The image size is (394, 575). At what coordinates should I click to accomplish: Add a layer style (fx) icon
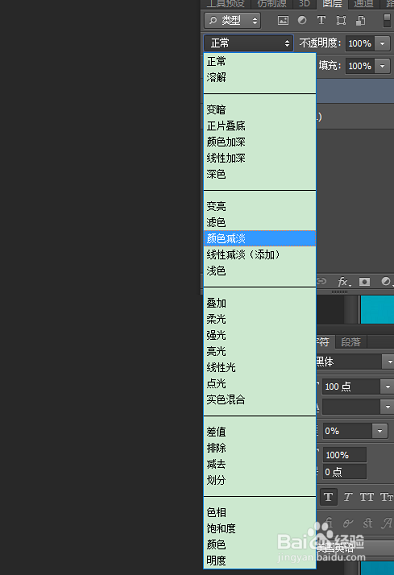343,282
